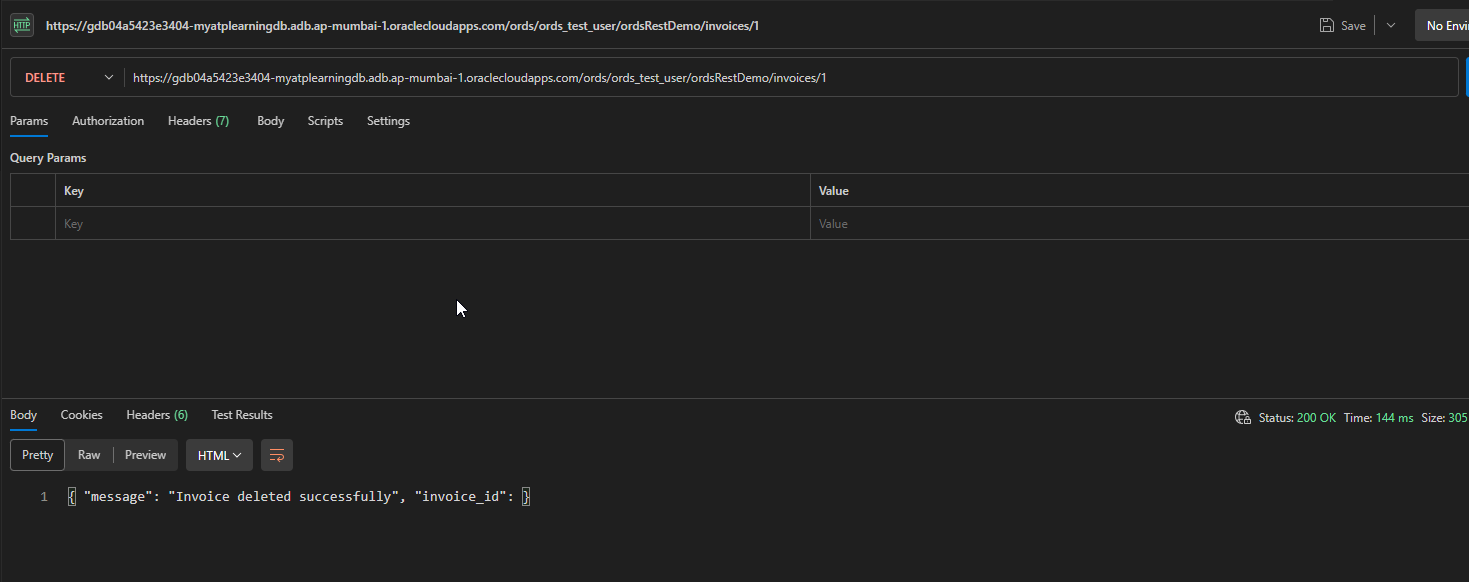This screenshot has width=1469, height=582.
Task: Switch to the Authorization tab
Action: tap(107, 120)
